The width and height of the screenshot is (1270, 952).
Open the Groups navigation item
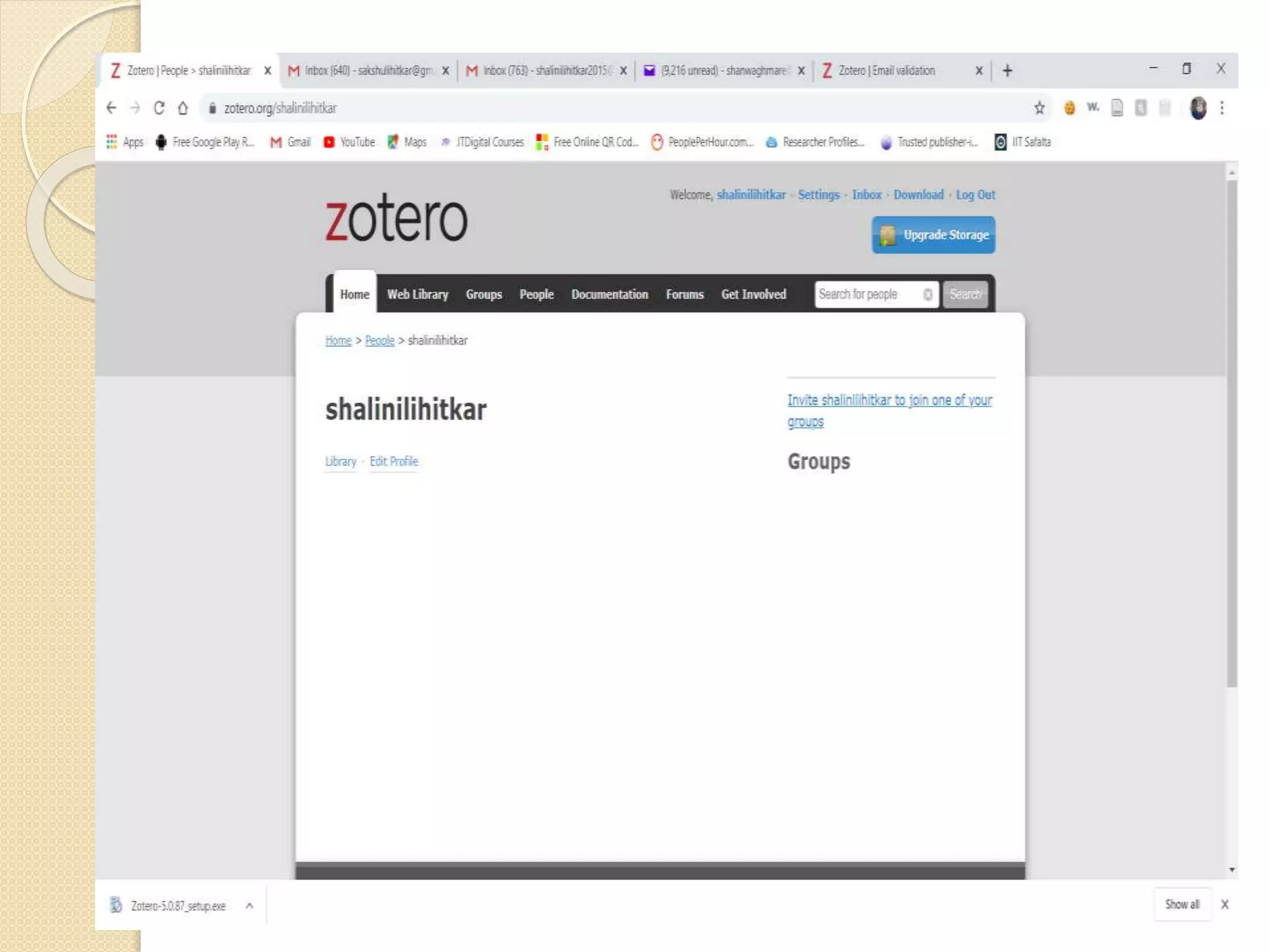click(484, 294)
